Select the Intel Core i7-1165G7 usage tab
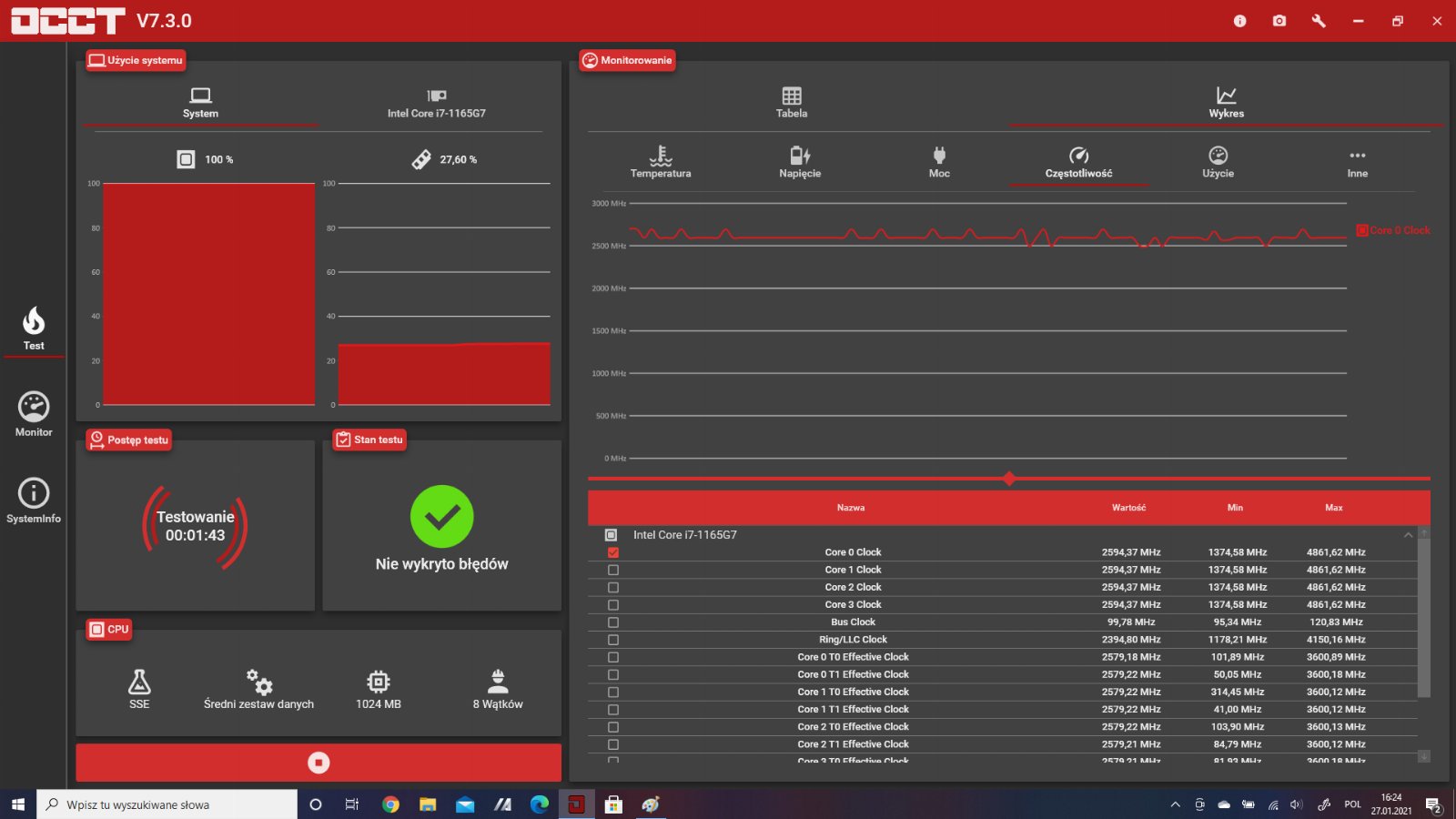Image resolution: width=1456 pixels, height=819 pixels. (x=437, y=103)
